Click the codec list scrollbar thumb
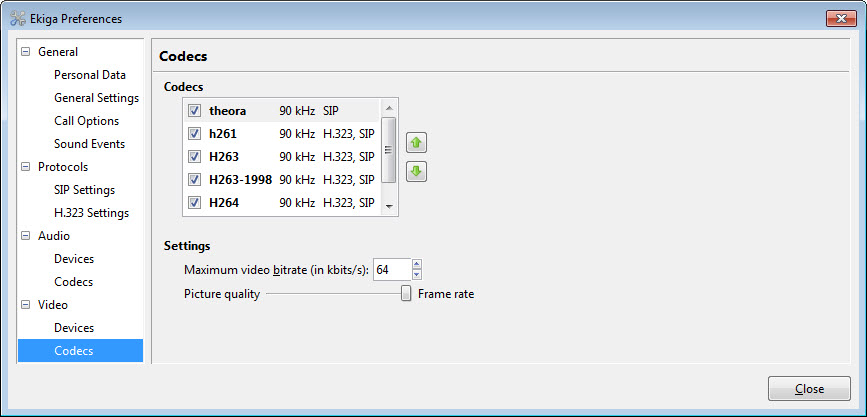 [x=389, y=149]
